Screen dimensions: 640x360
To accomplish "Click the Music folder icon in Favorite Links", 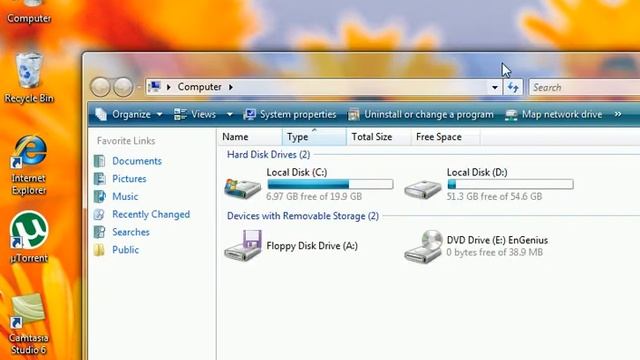I will pos(99,196).
